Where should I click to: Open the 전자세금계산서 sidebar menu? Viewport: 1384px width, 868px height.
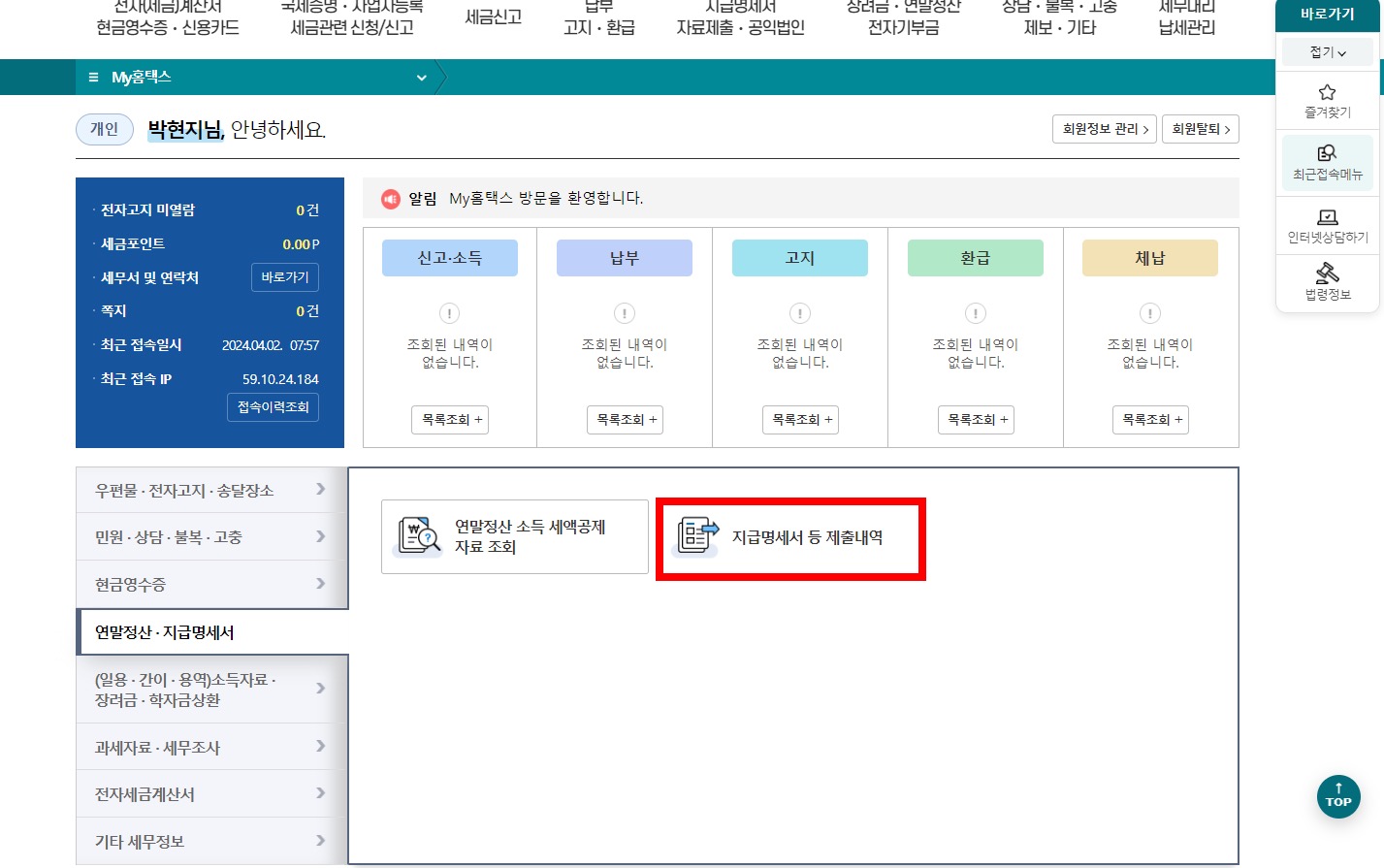210,793
